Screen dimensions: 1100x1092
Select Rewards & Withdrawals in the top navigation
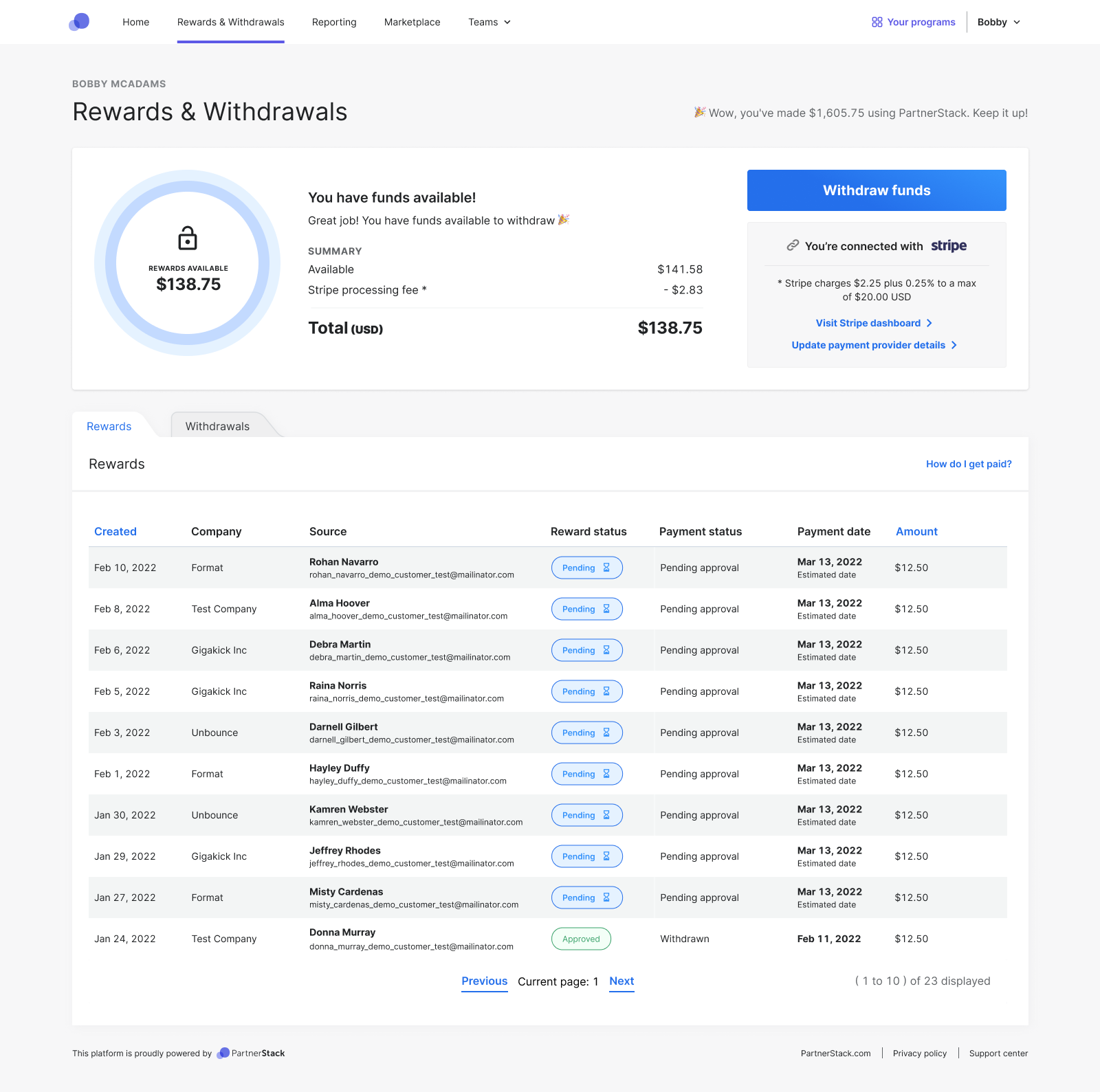click(231, 22)
